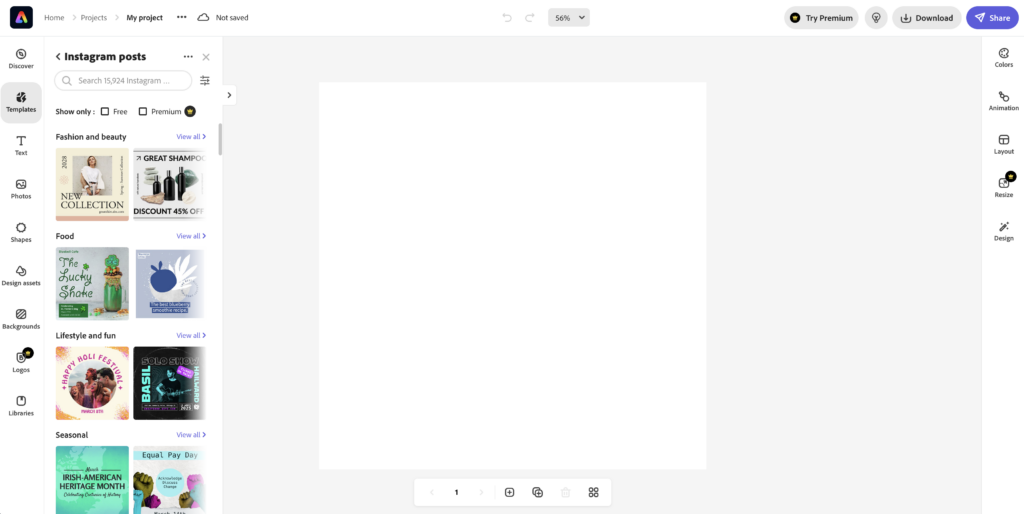Open project options three-dot menu
Viewport: 1024px width, 514px height.
[x=182, y=18]
